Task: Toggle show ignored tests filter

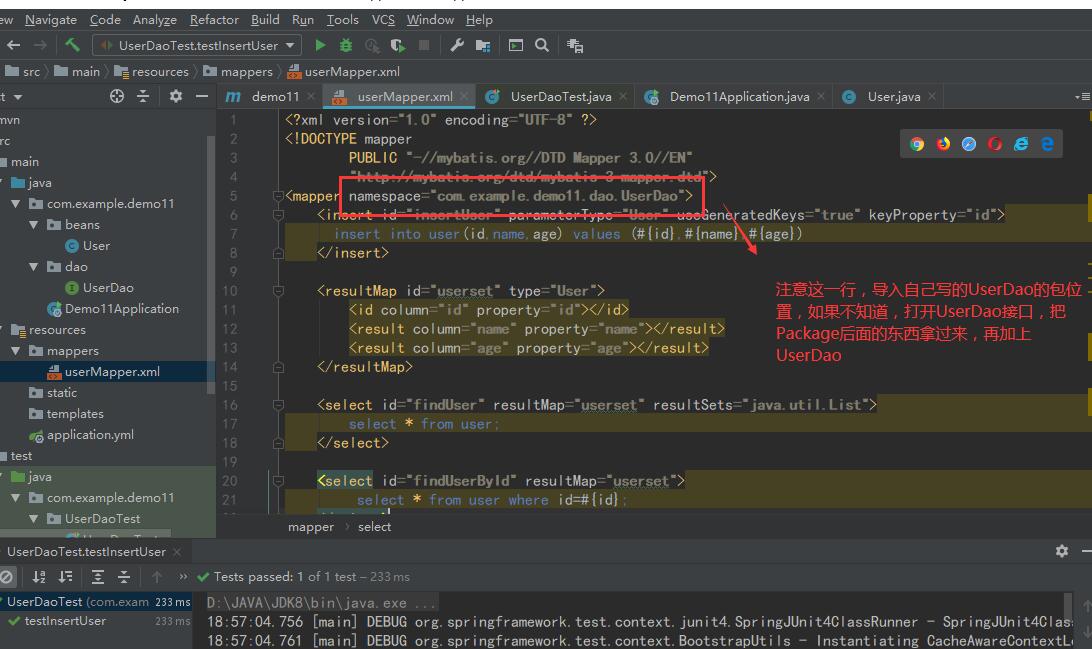Action: tap(8, 576)
